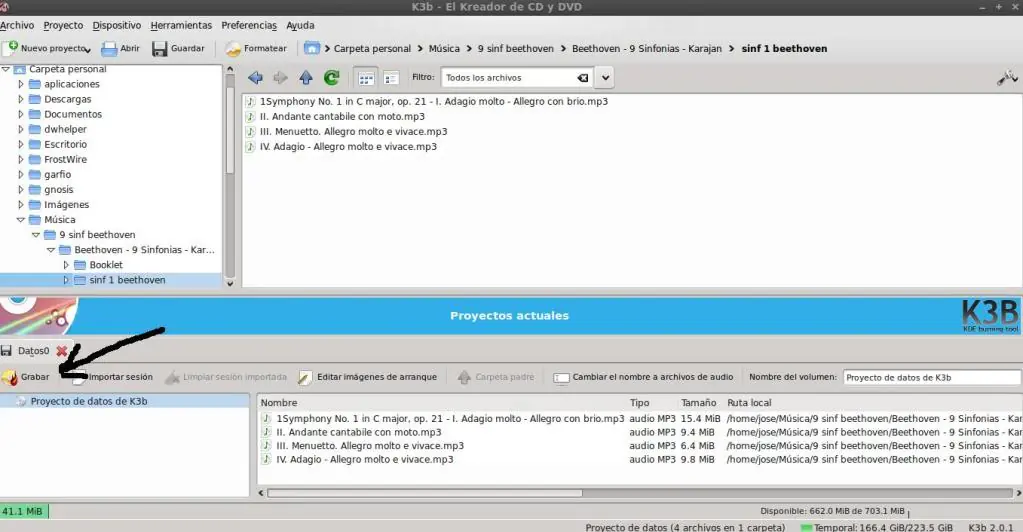Sort project files by Nombre column
This screenshot has height=532, width=1023.
click(x=279, y=403)
